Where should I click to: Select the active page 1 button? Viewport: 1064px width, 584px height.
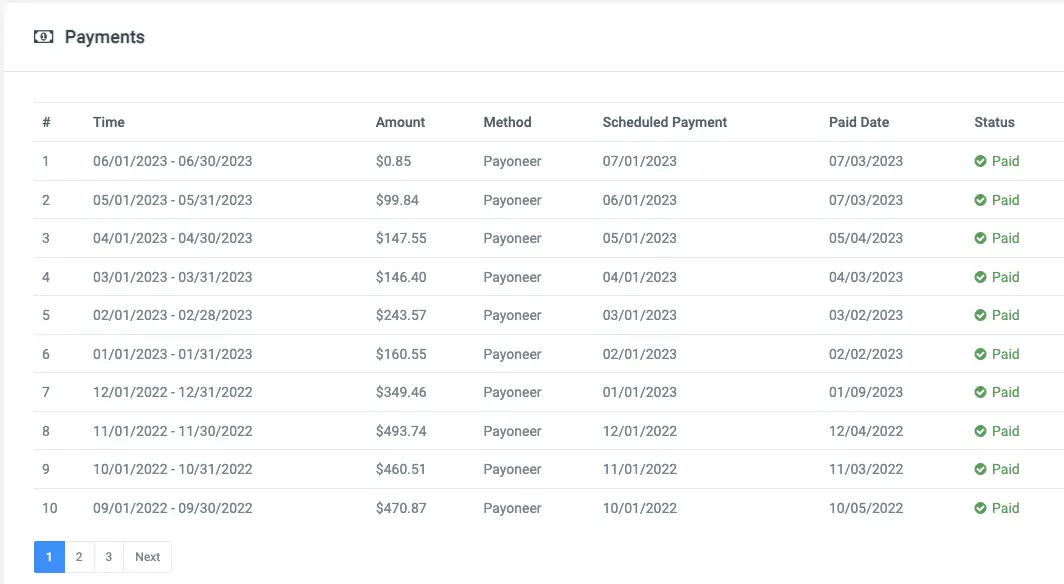[x=49, y=557]
